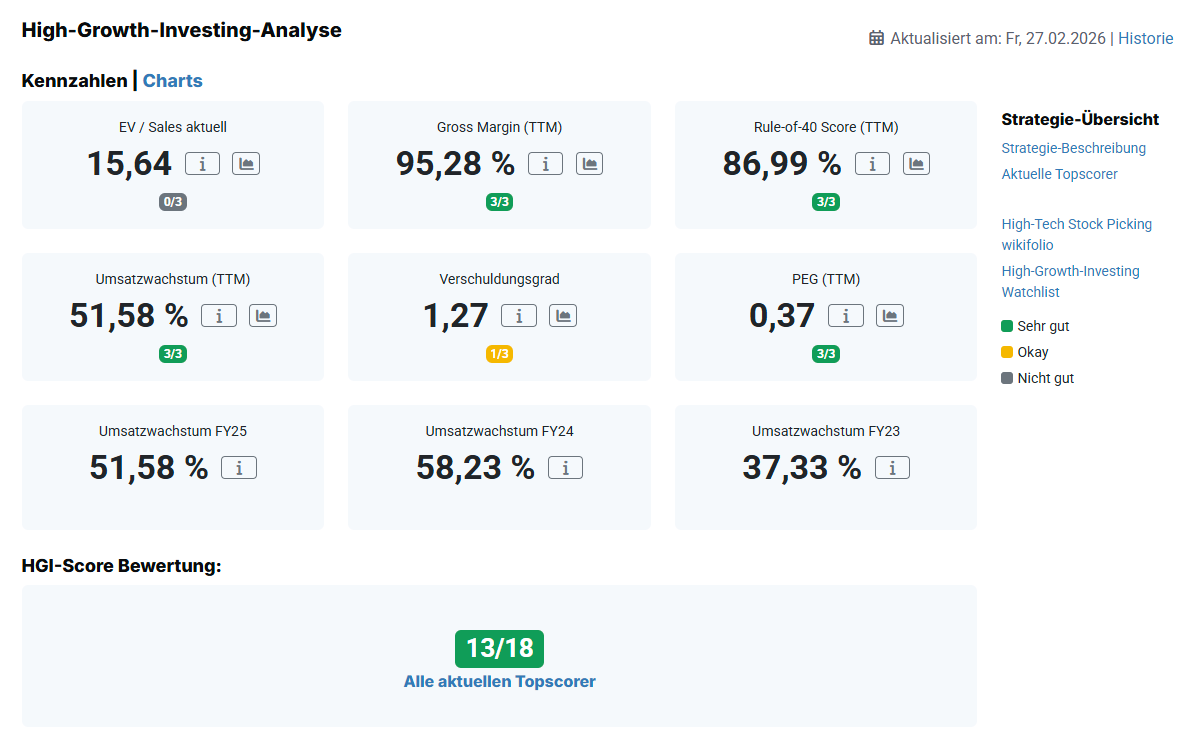
Task: Open the PEG (TTM) chart icon
Action: [890, 316]
